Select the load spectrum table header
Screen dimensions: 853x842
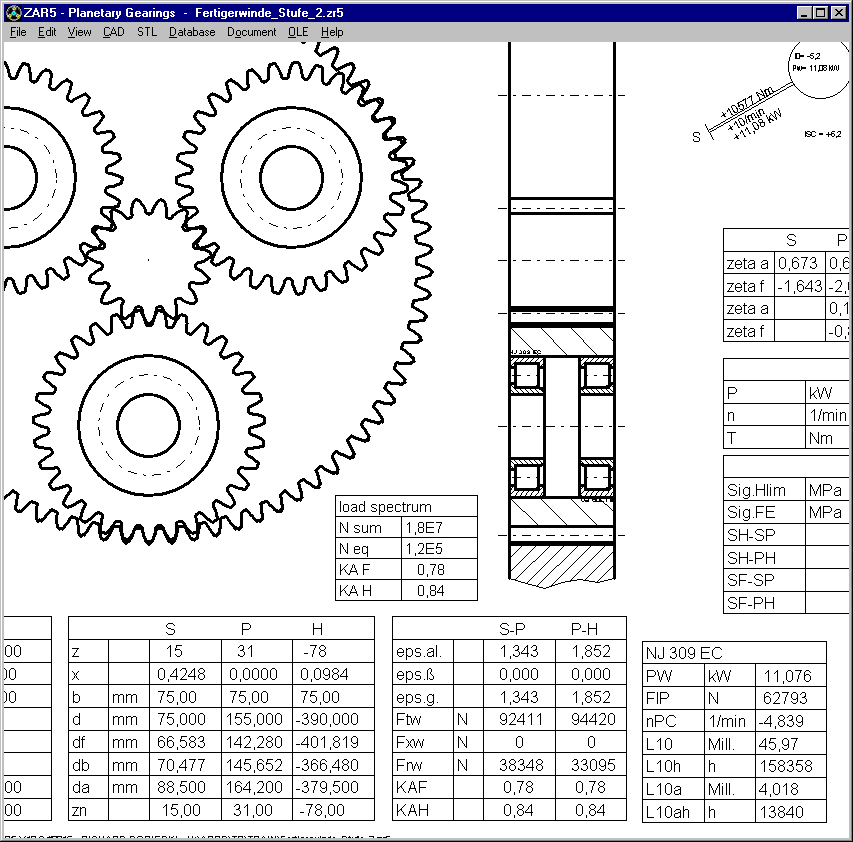point(406,507)
